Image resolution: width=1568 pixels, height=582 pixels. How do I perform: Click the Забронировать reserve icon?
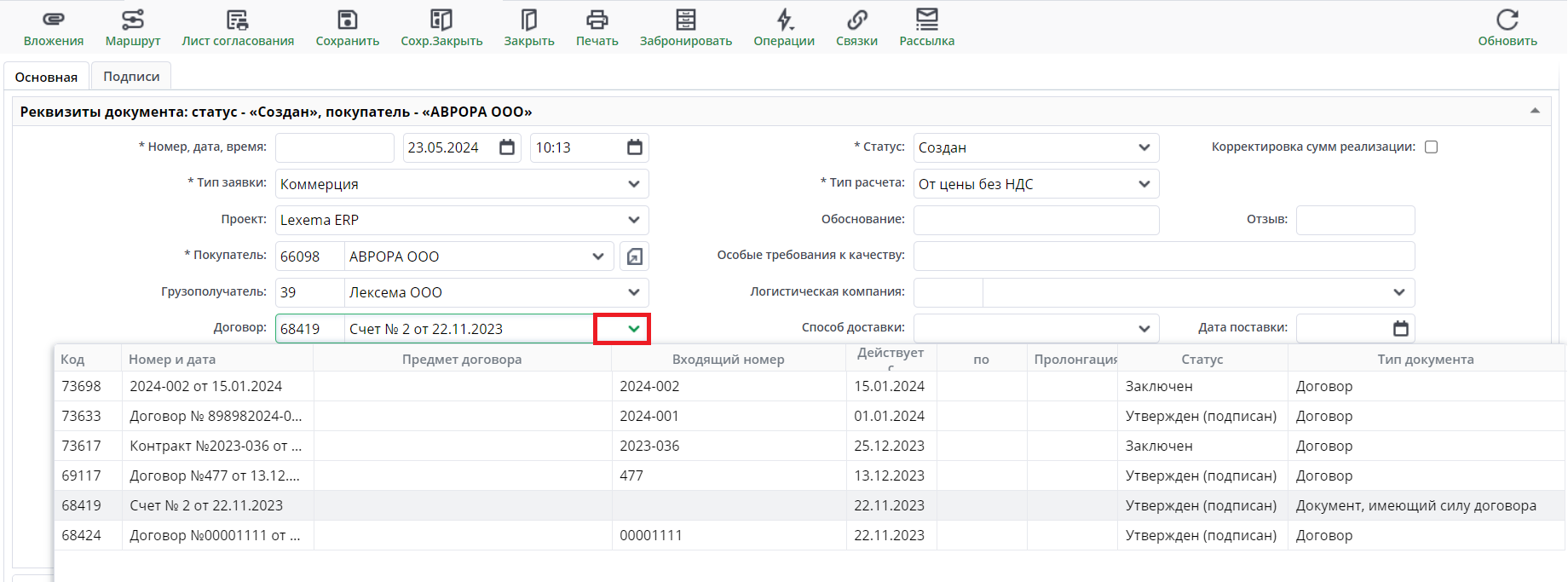(x=685, y=20)
